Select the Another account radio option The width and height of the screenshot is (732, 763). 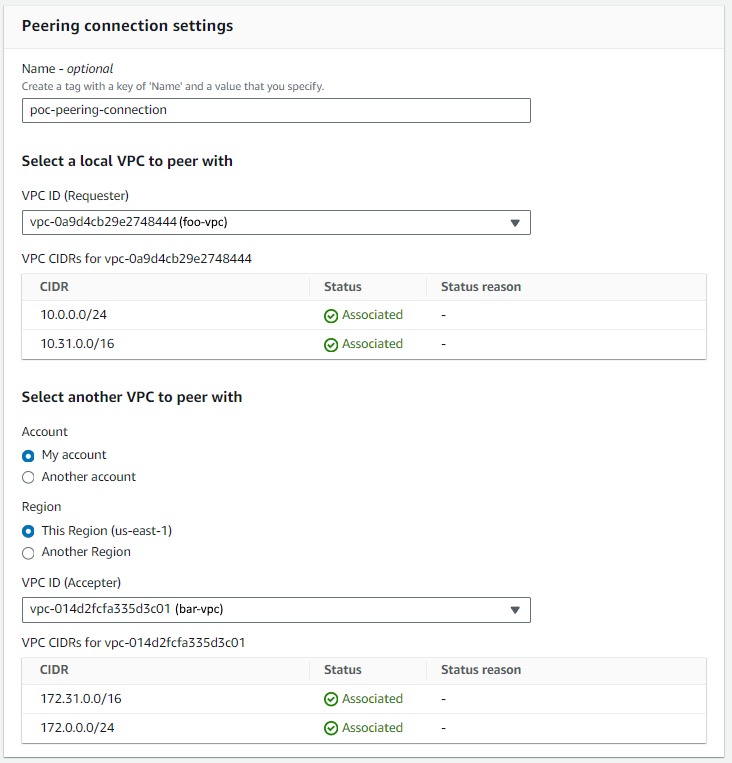pyautogui.click(x=28, y=477)
